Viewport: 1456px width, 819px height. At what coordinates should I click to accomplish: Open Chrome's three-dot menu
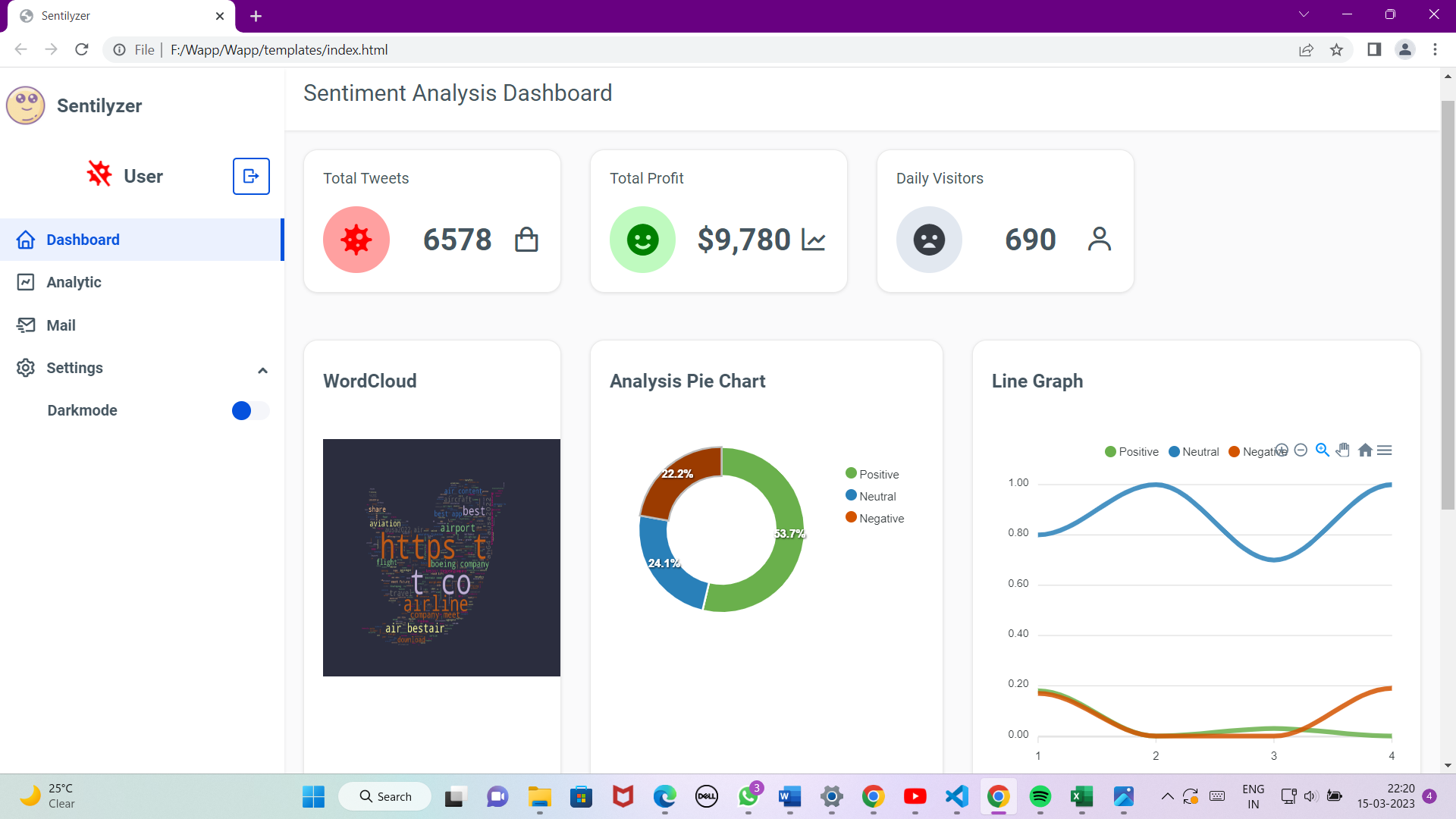(x=1435, y=49)
